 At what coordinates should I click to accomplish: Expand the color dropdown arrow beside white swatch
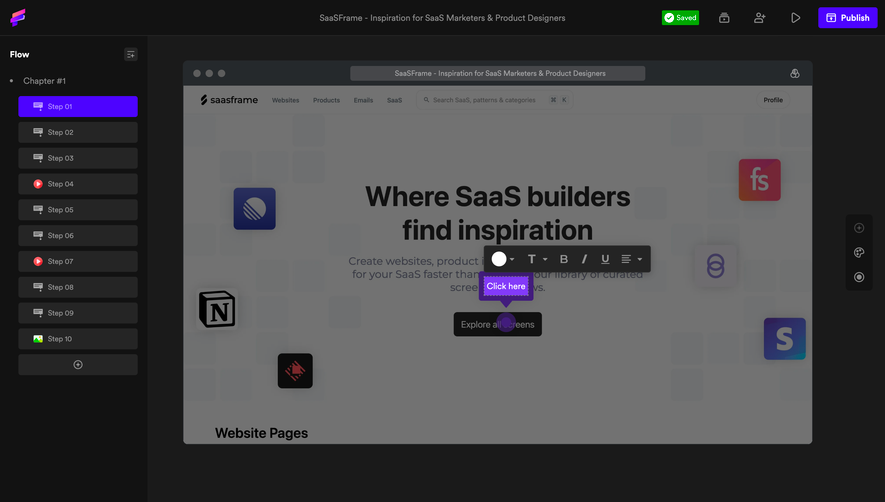(512, 260)
